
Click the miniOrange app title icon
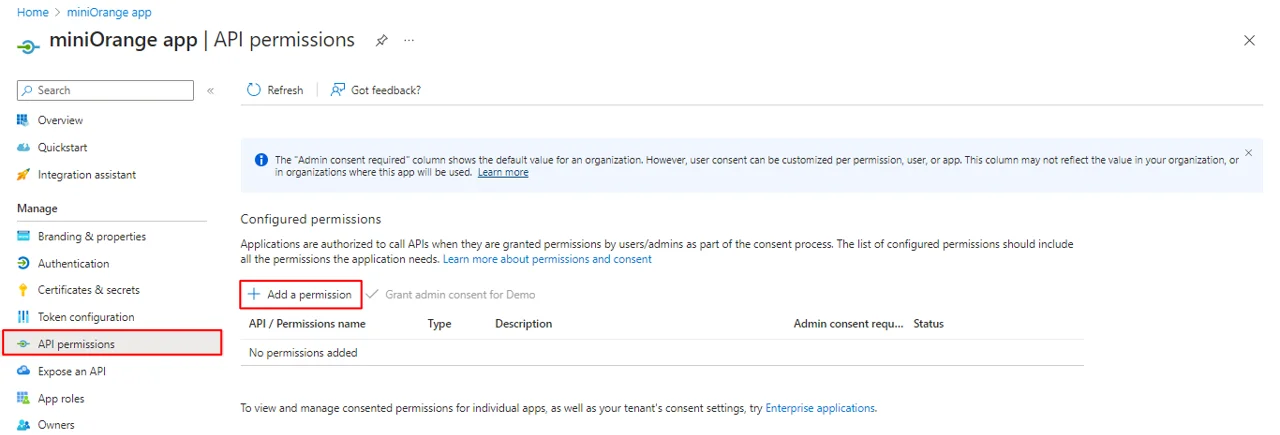click(x=29, y=45)
